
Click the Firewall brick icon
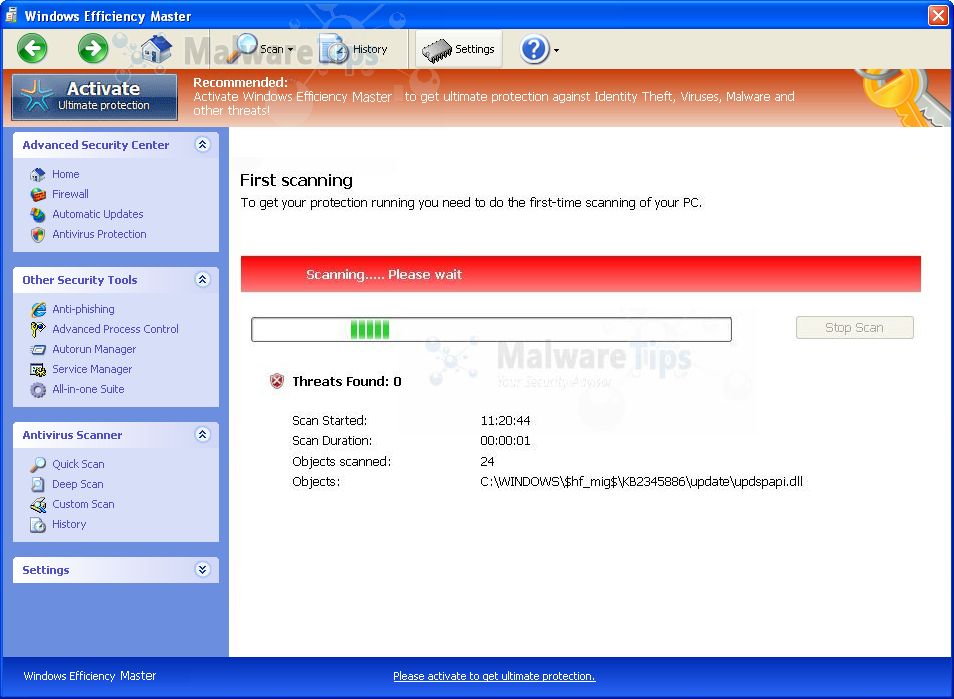click(x=38, y=195)
